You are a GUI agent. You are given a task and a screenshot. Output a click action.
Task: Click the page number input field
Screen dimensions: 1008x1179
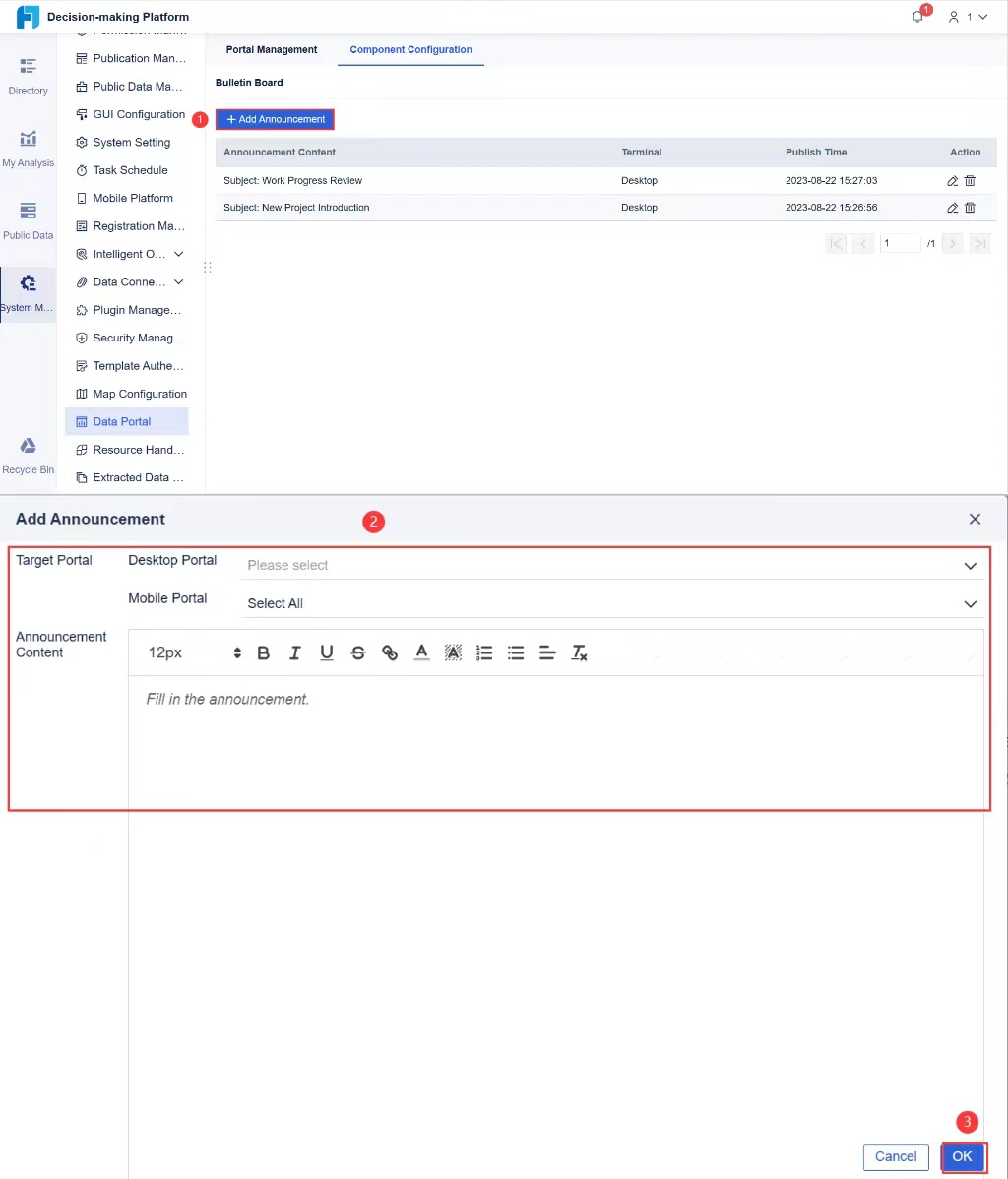click(x=900, y=243)
